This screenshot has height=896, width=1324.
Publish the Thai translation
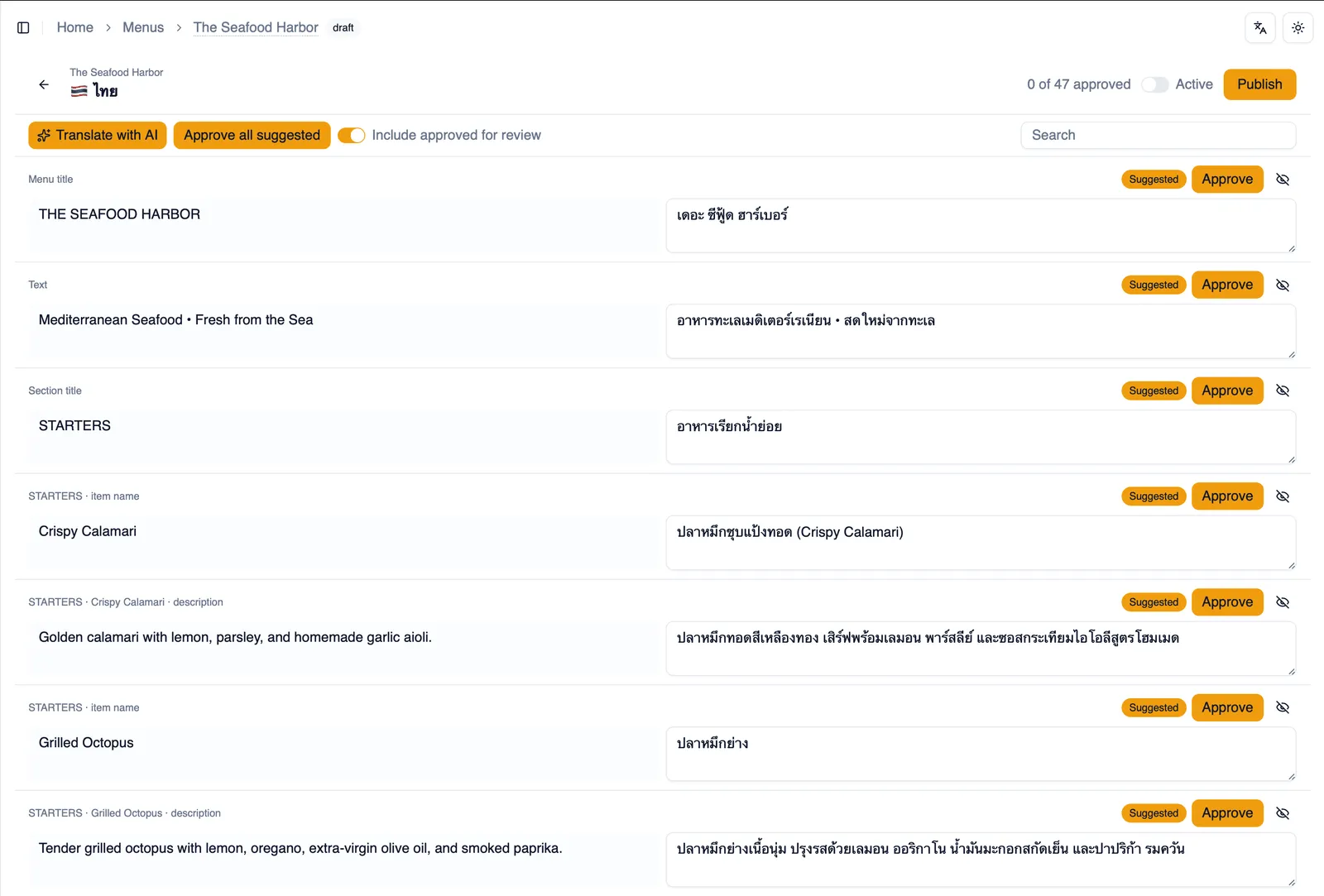tap(1259, 84)
